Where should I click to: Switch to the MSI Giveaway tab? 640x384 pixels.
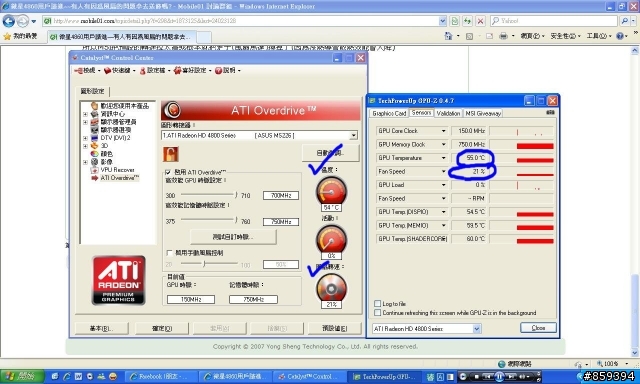coord(483,113)
